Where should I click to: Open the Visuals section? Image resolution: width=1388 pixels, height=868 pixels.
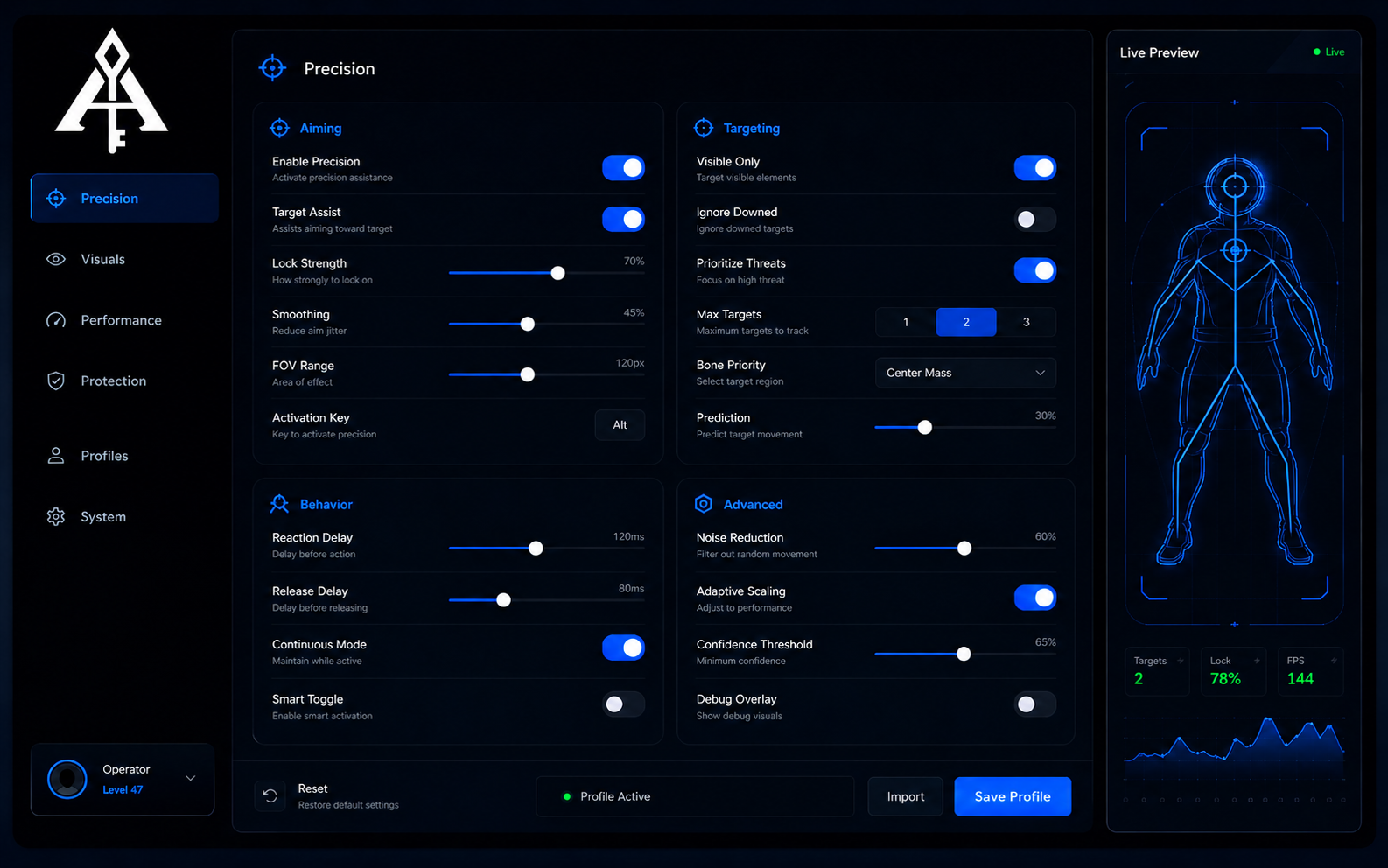(124, 259)
